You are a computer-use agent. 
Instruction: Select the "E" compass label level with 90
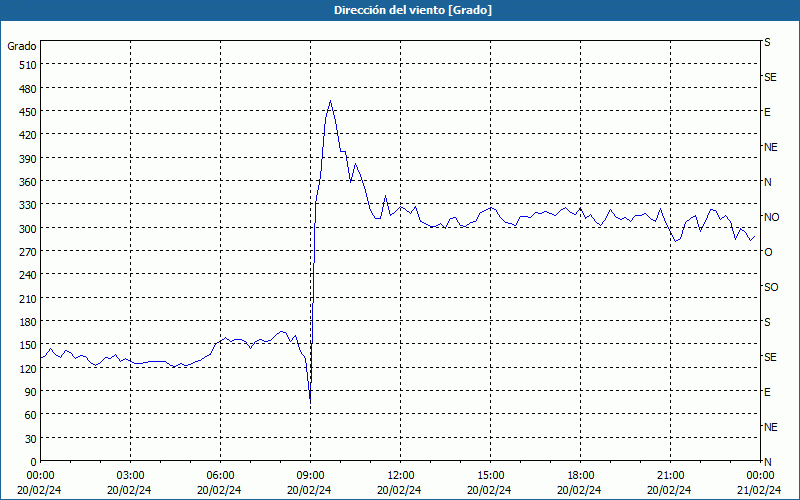(767, 392)
